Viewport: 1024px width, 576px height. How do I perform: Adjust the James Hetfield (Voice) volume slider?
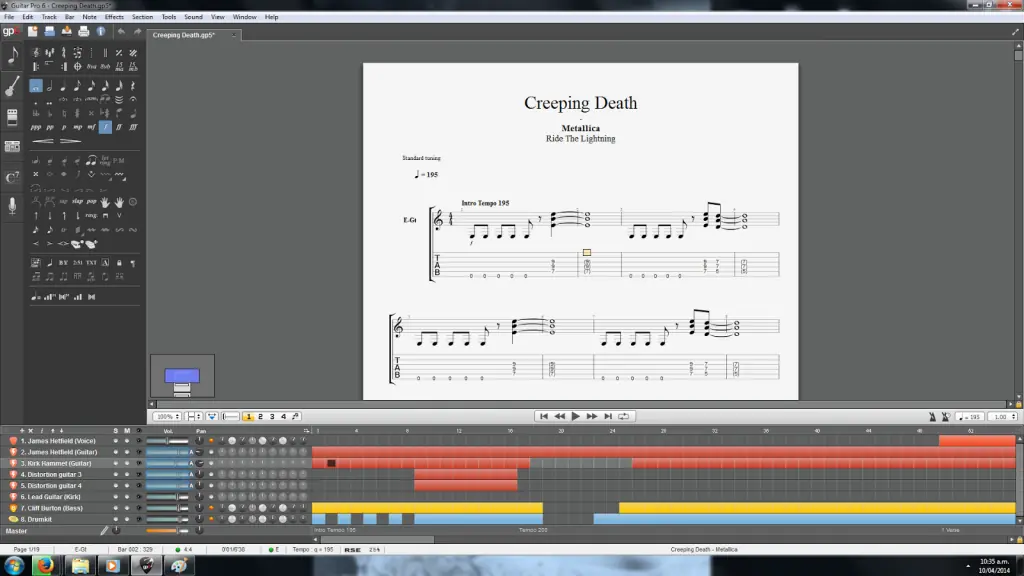point(167,441)
